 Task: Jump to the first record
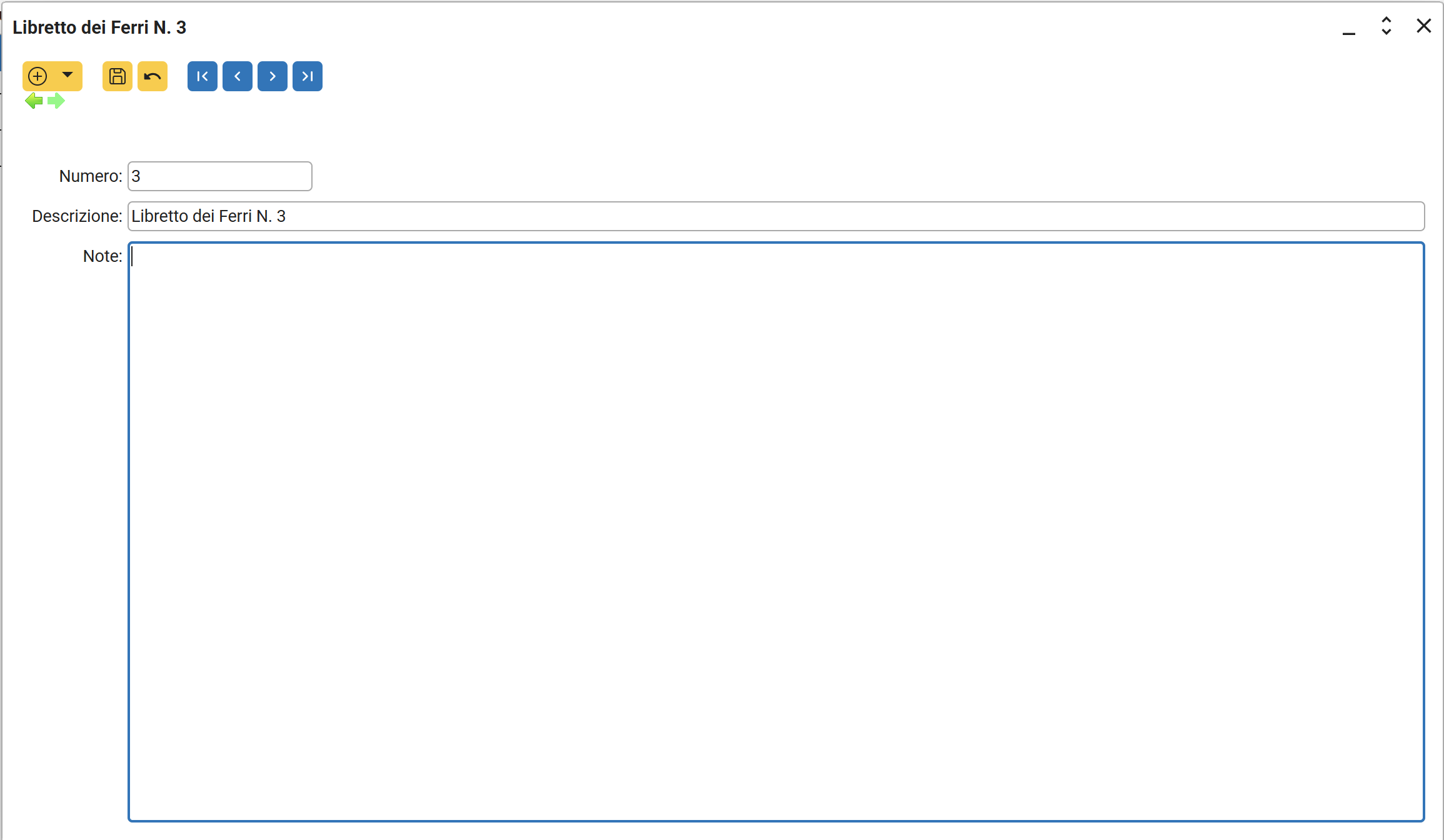203,76
